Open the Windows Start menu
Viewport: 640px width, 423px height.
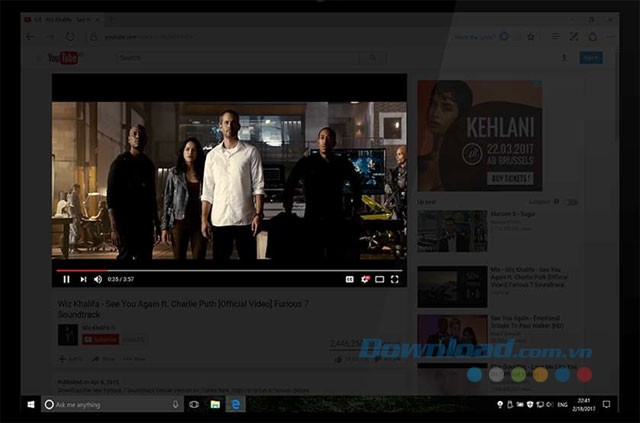(31, 404)
